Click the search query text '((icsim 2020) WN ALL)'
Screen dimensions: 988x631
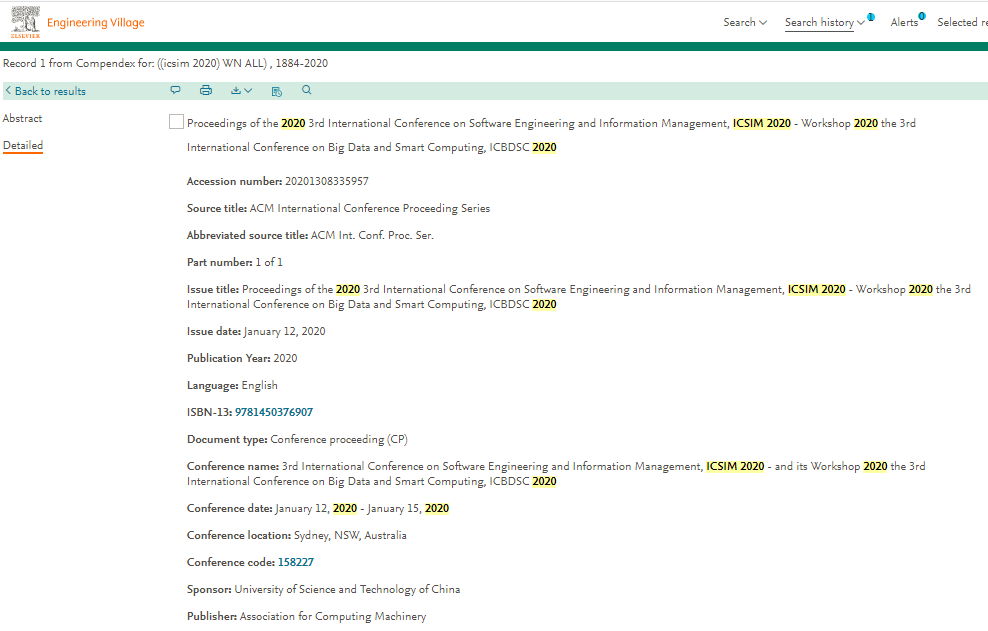212,63
